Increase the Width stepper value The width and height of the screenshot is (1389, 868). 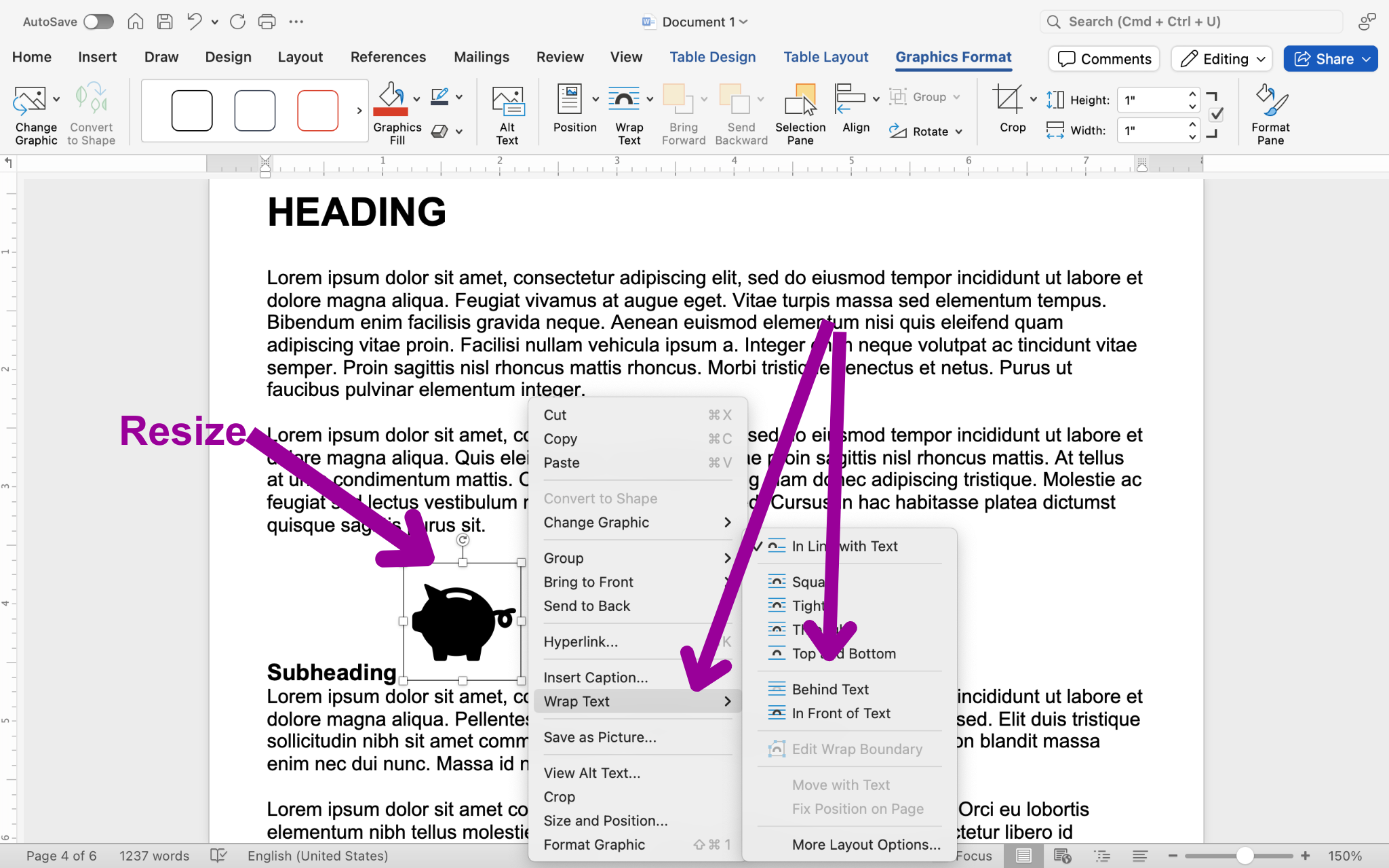click(x=1192, y=124)
